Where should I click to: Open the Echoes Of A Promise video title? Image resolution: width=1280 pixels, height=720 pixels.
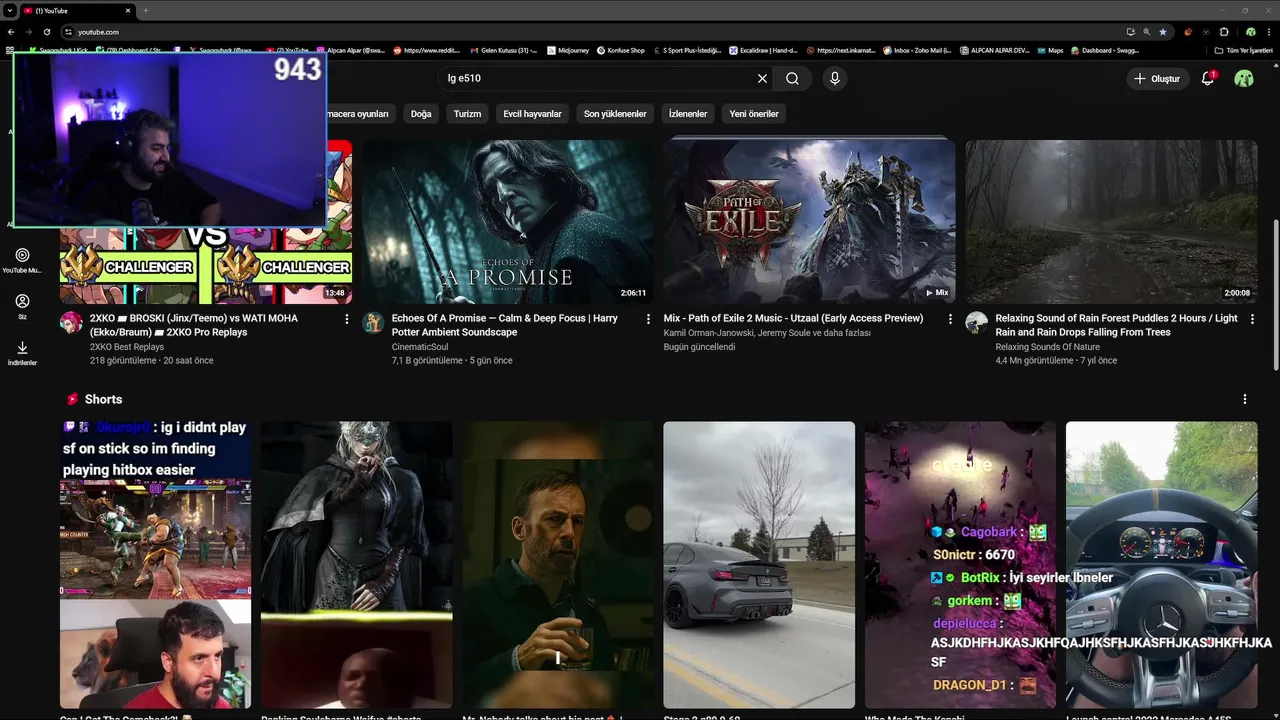point(505,325)
